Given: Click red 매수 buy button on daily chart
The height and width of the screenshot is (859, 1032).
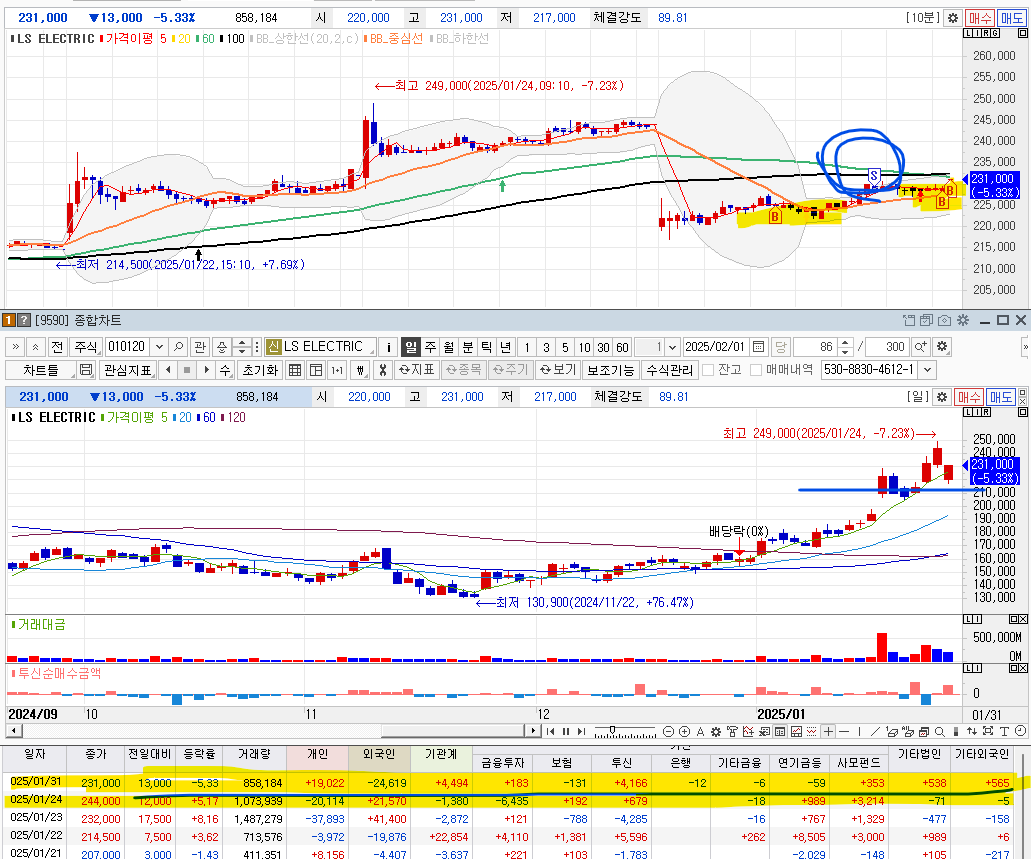Looking at the screenshot, I should [969, 397].
